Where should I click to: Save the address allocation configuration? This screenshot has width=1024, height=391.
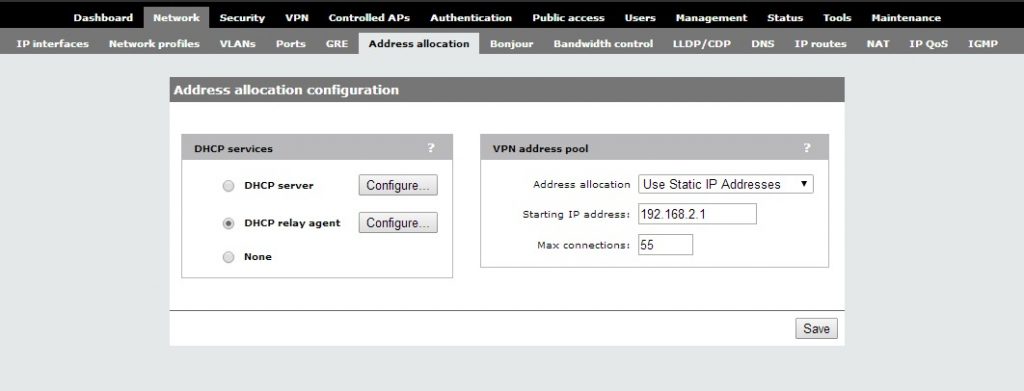816,328
